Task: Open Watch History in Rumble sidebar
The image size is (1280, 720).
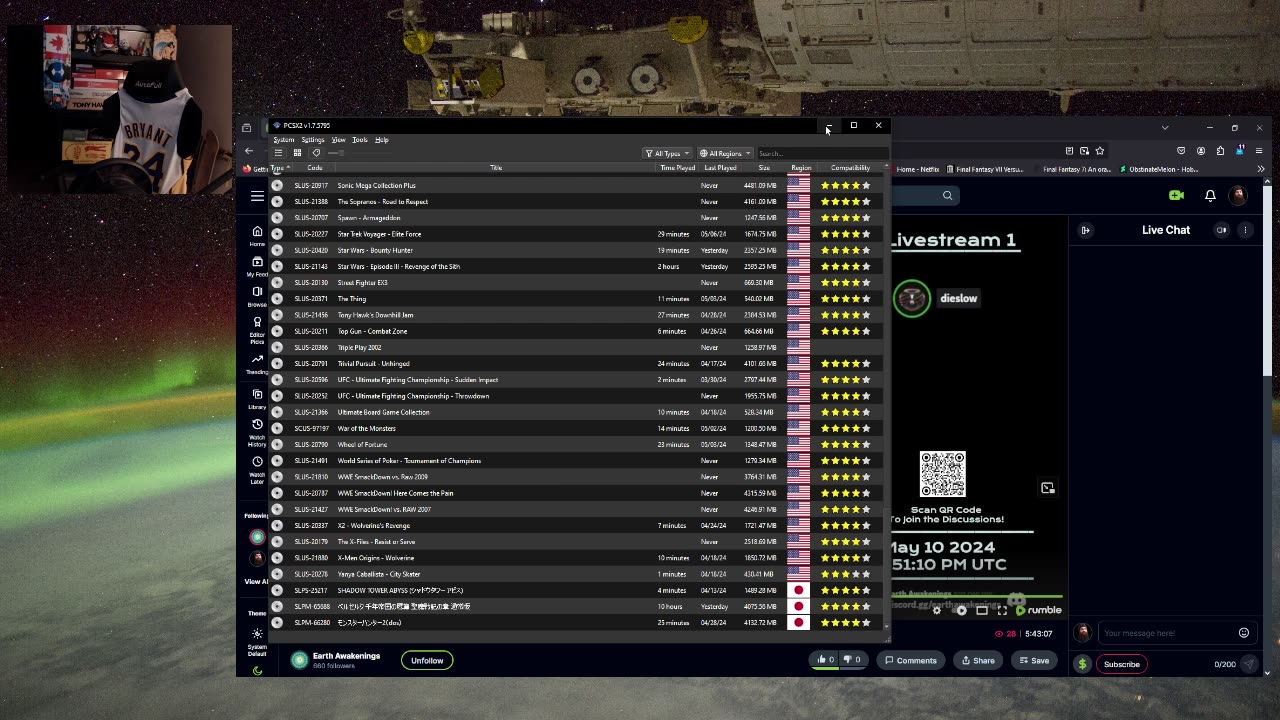Action: click(257, 433)
